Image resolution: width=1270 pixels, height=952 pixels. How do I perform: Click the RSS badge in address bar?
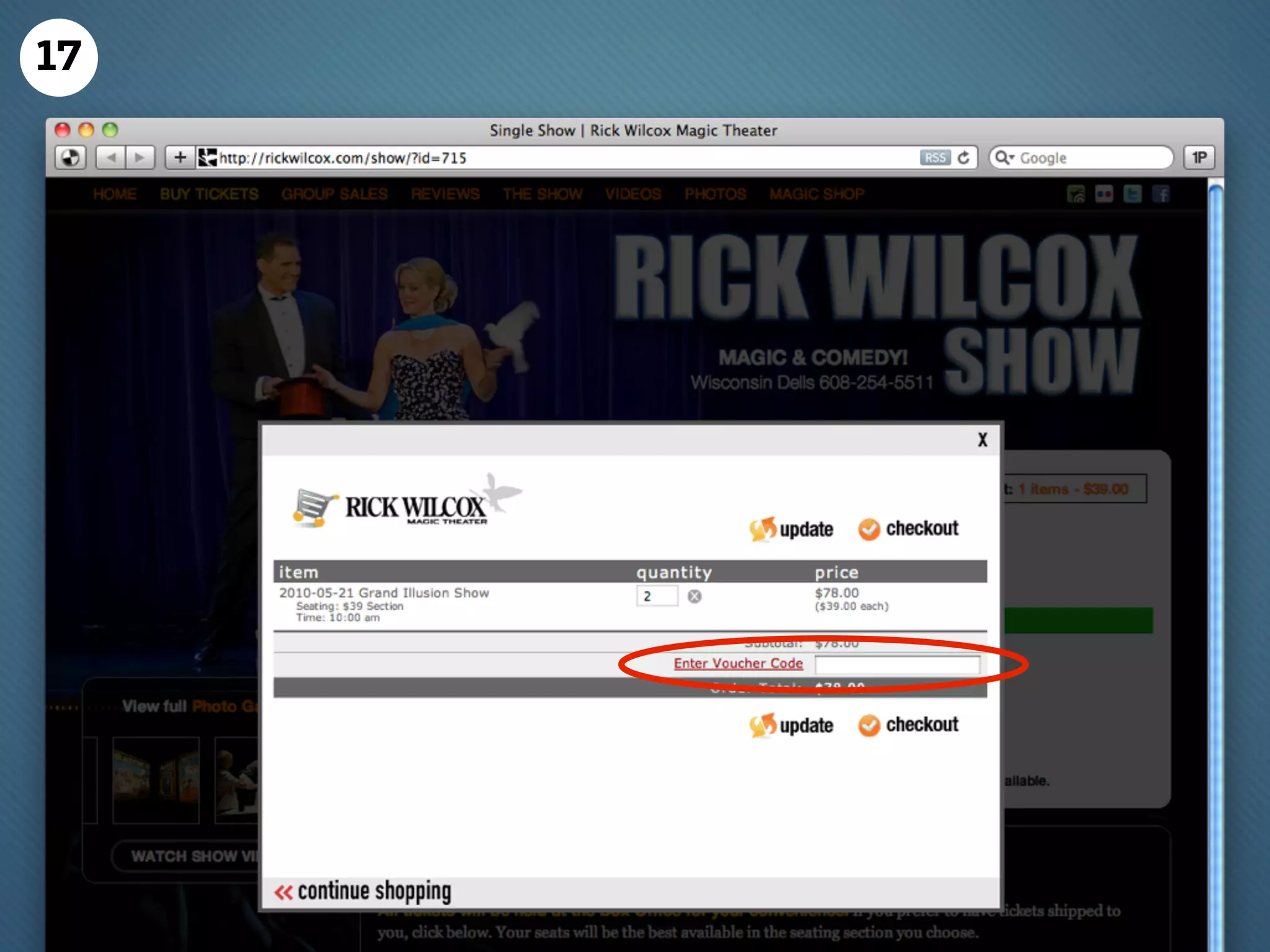click(935, 158)
